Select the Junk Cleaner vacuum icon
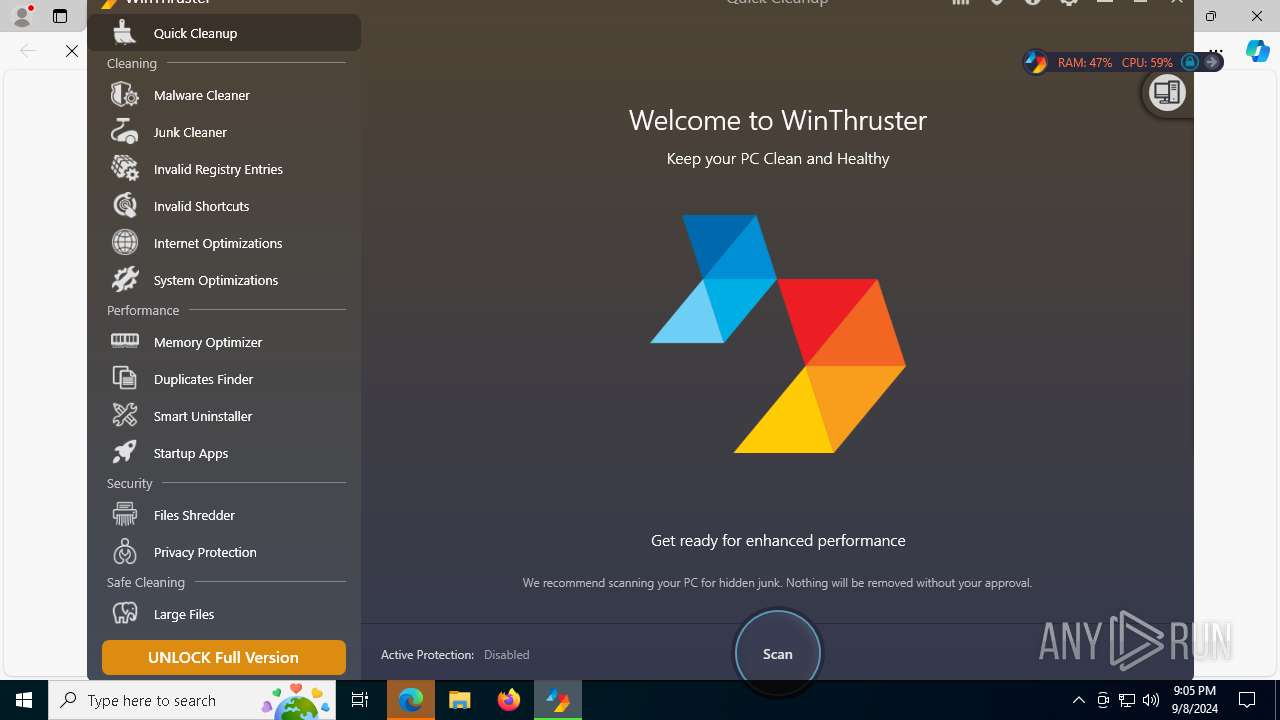Screen dimensions: 1280x720 point(125,132)
